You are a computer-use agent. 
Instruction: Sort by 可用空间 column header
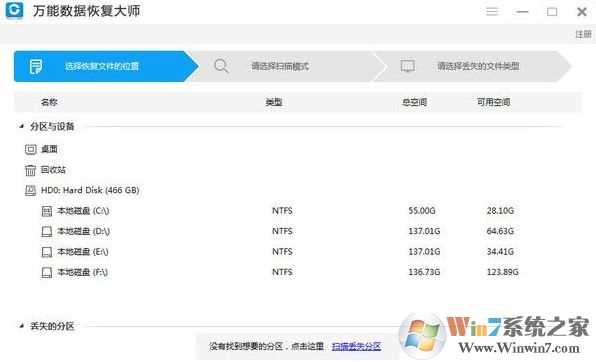[x=493, y=102]
